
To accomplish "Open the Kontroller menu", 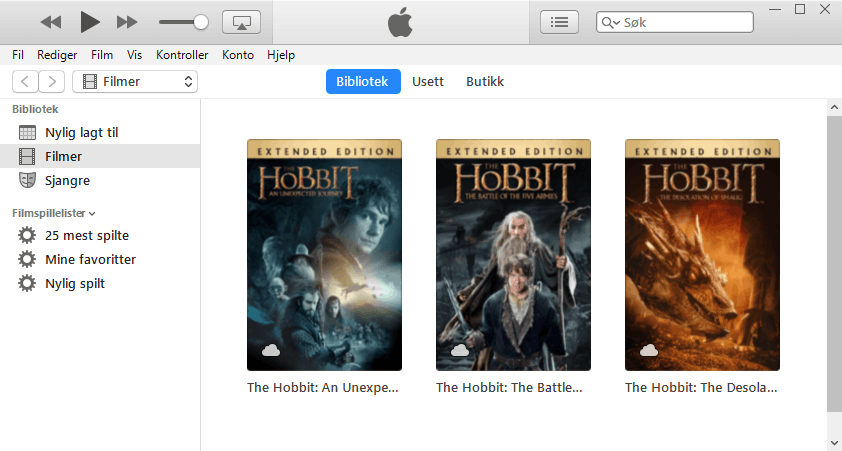I will [182, 55].
